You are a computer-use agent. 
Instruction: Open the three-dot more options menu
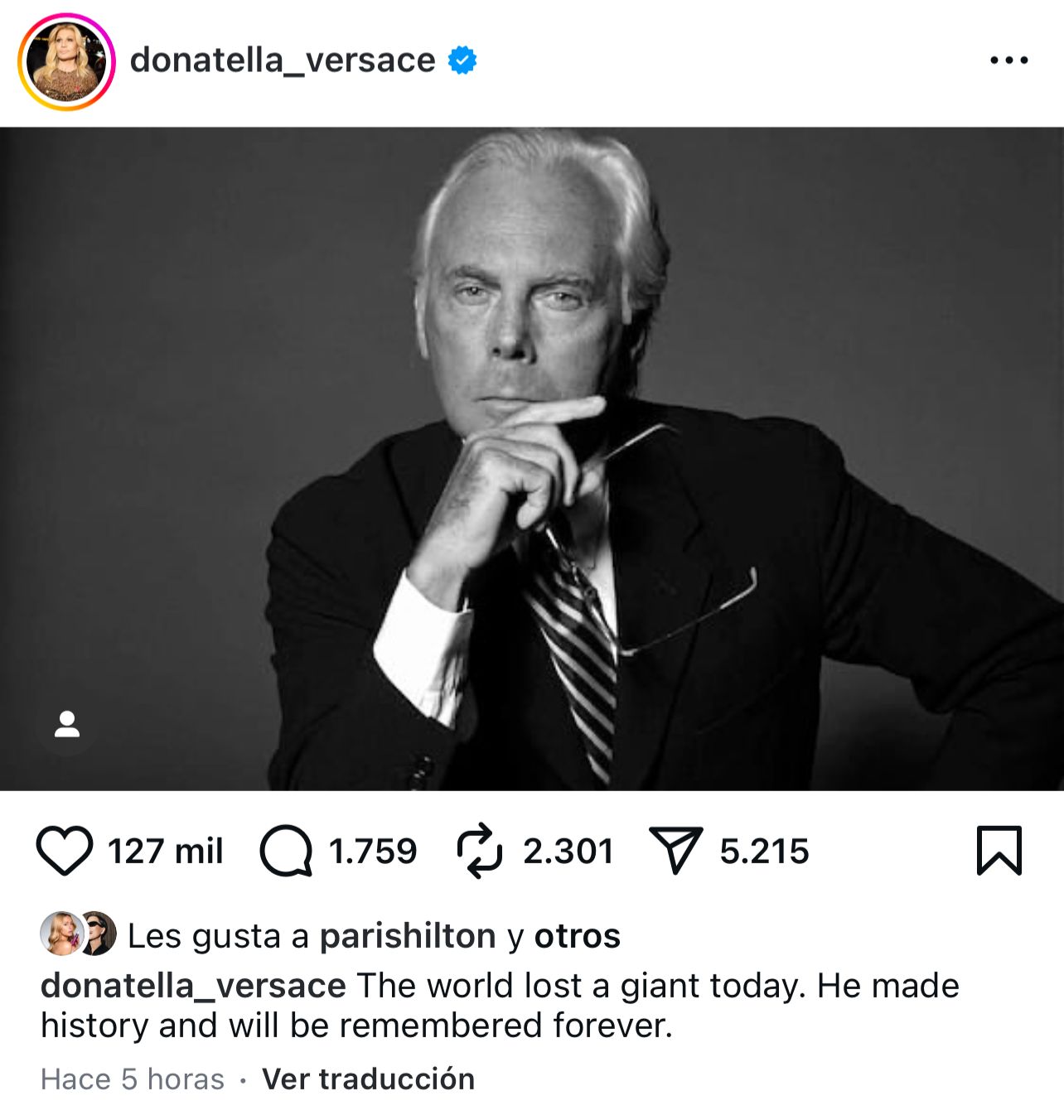click(x=1009, y=60)
